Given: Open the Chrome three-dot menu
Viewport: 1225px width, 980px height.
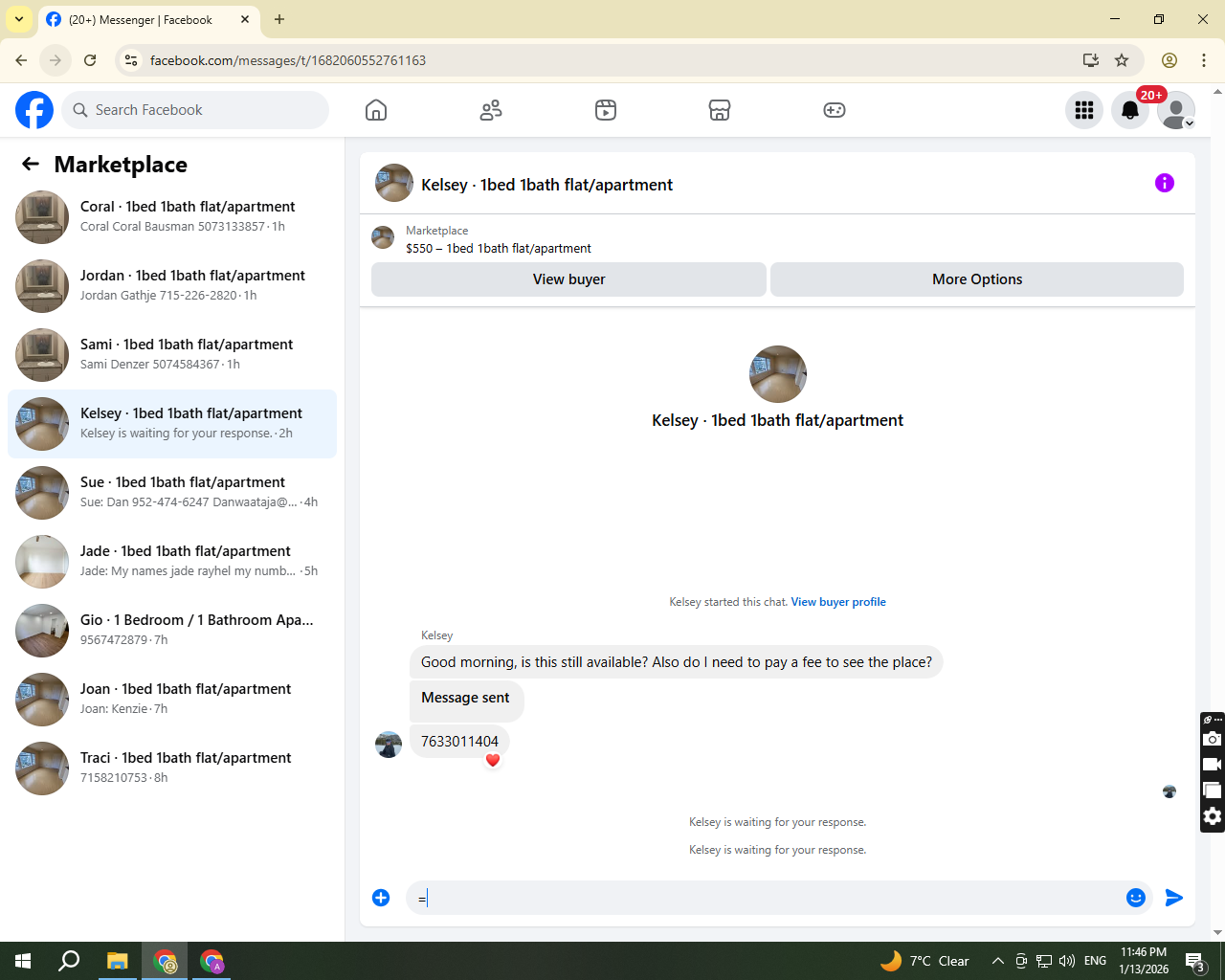Looking at the screenshot, I should point(1204,60).
